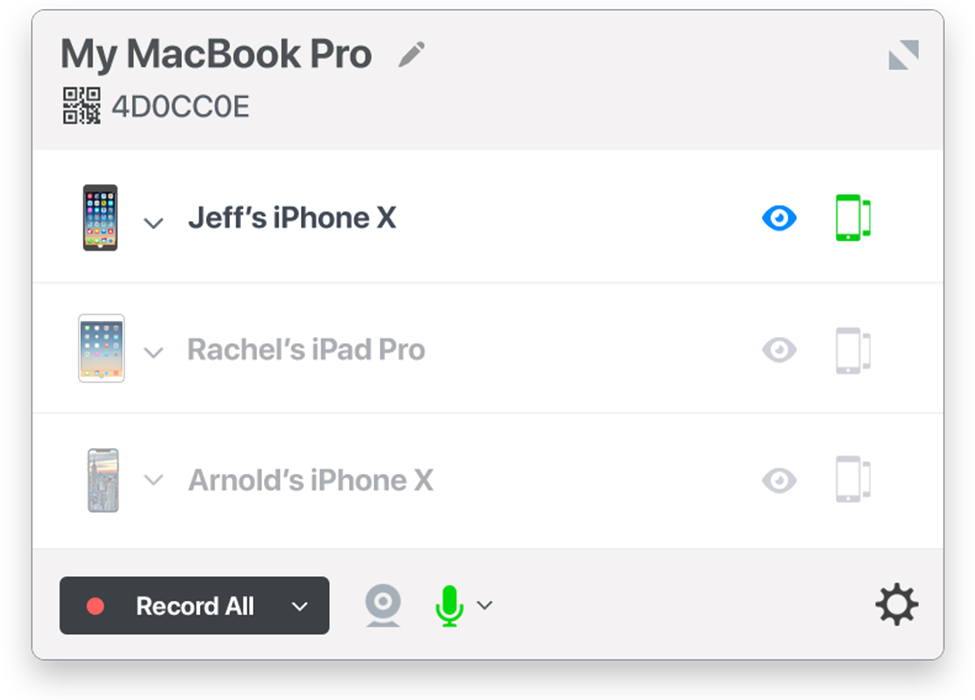Image resolution: width=975 pixels, height=700 pixels.
Task: Expand the chevron beside Jeff's iPhone X
Action: [x=154, y=223]
